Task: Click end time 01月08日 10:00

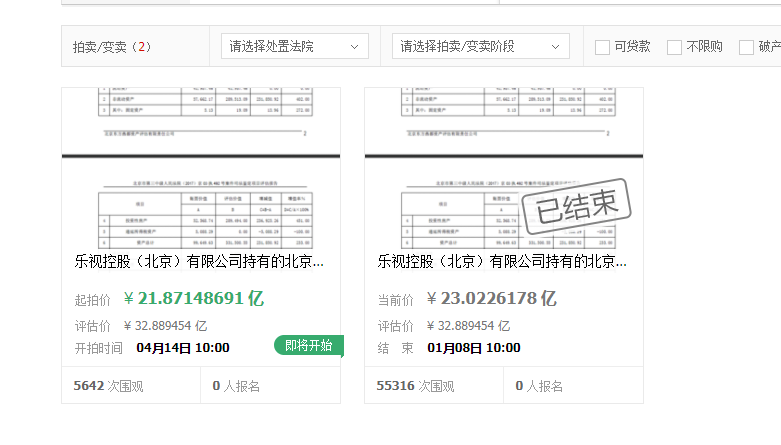Action: 474,348
